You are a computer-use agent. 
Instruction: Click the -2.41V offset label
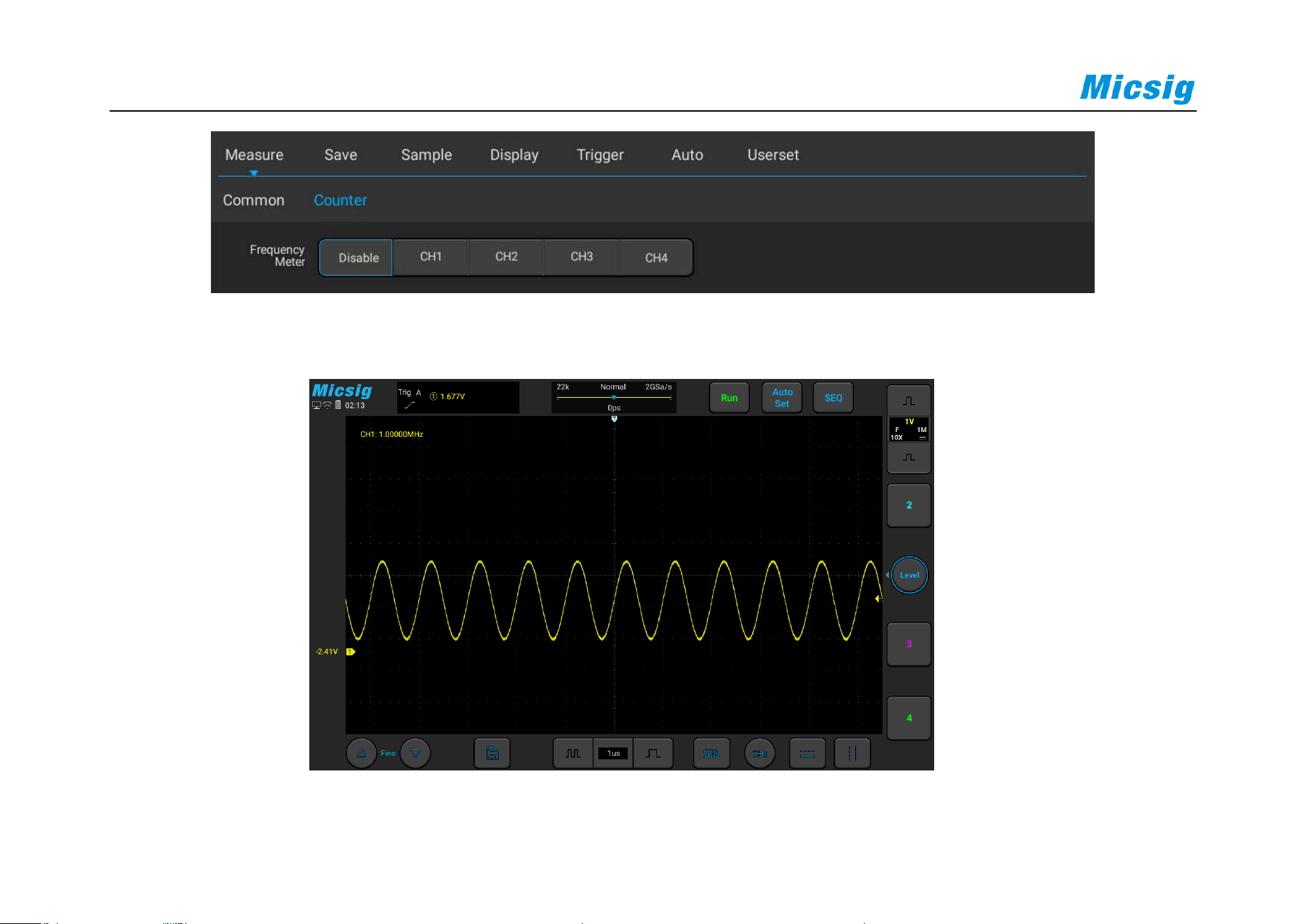point(326,652)
